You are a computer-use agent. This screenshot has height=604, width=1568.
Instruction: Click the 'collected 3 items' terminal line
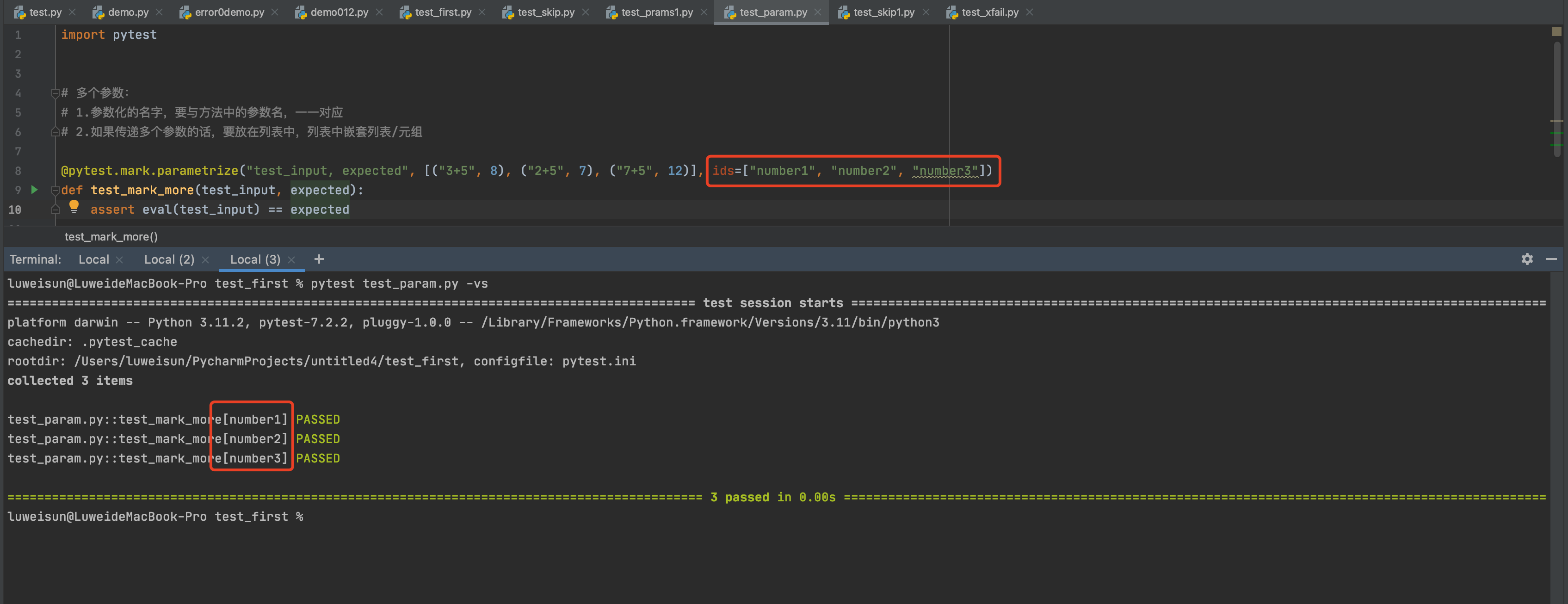point(70,381)
